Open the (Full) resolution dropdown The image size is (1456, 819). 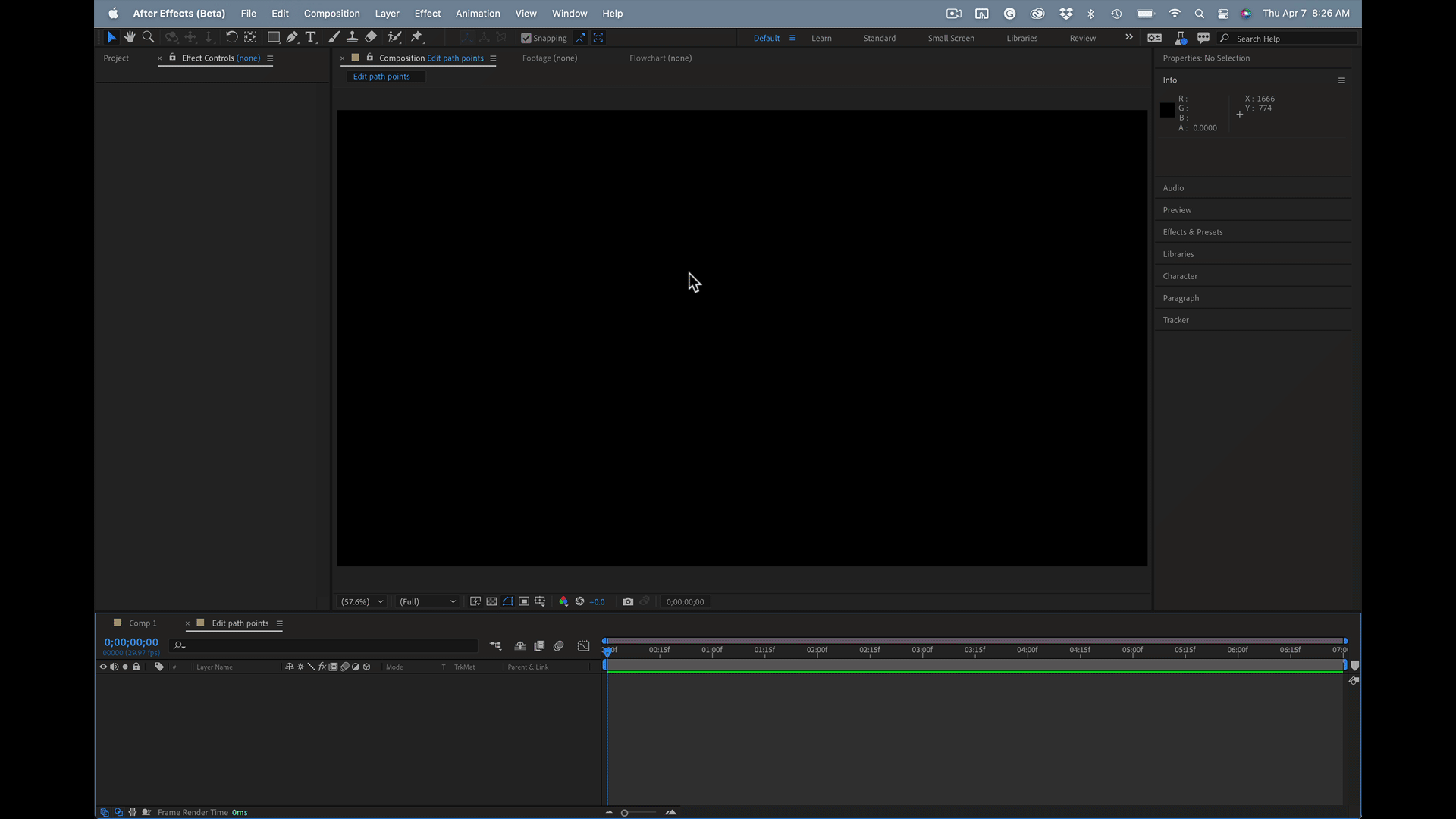point(428,601)
